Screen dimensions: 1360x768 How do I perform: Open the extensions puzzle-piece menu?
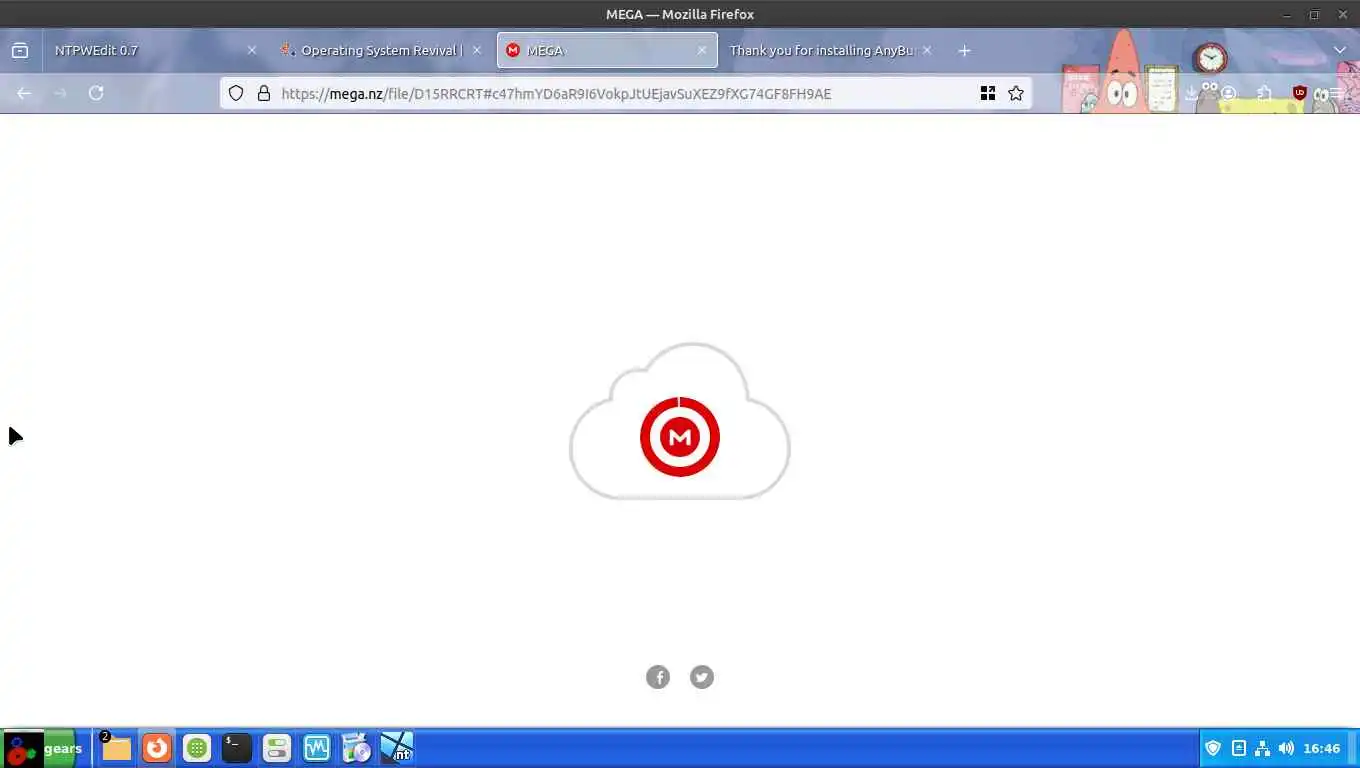(1265, 93)
